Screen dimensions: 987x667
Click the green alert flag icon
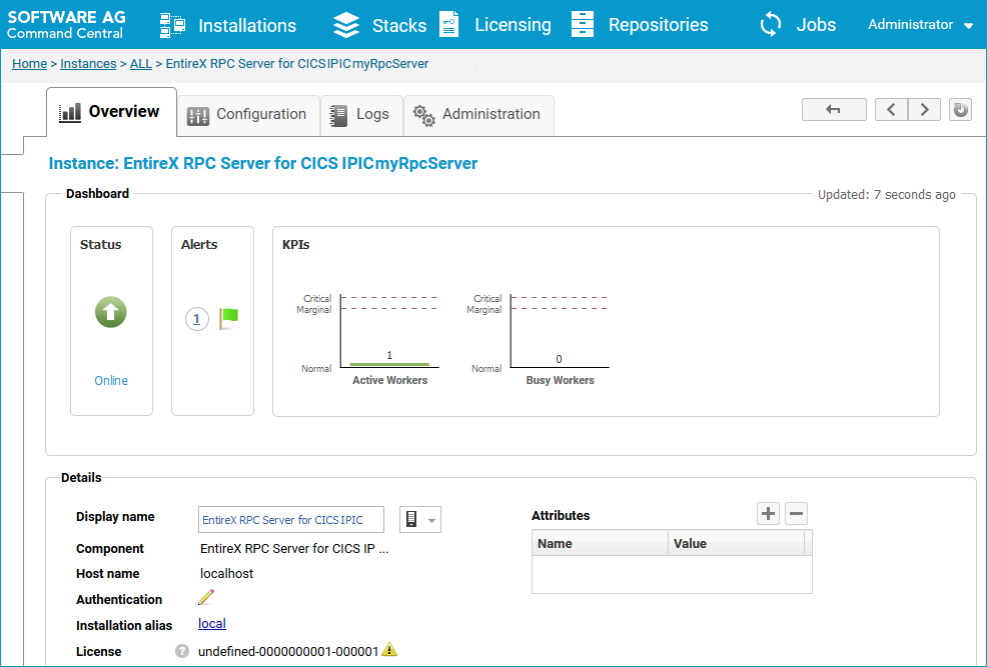228,318
